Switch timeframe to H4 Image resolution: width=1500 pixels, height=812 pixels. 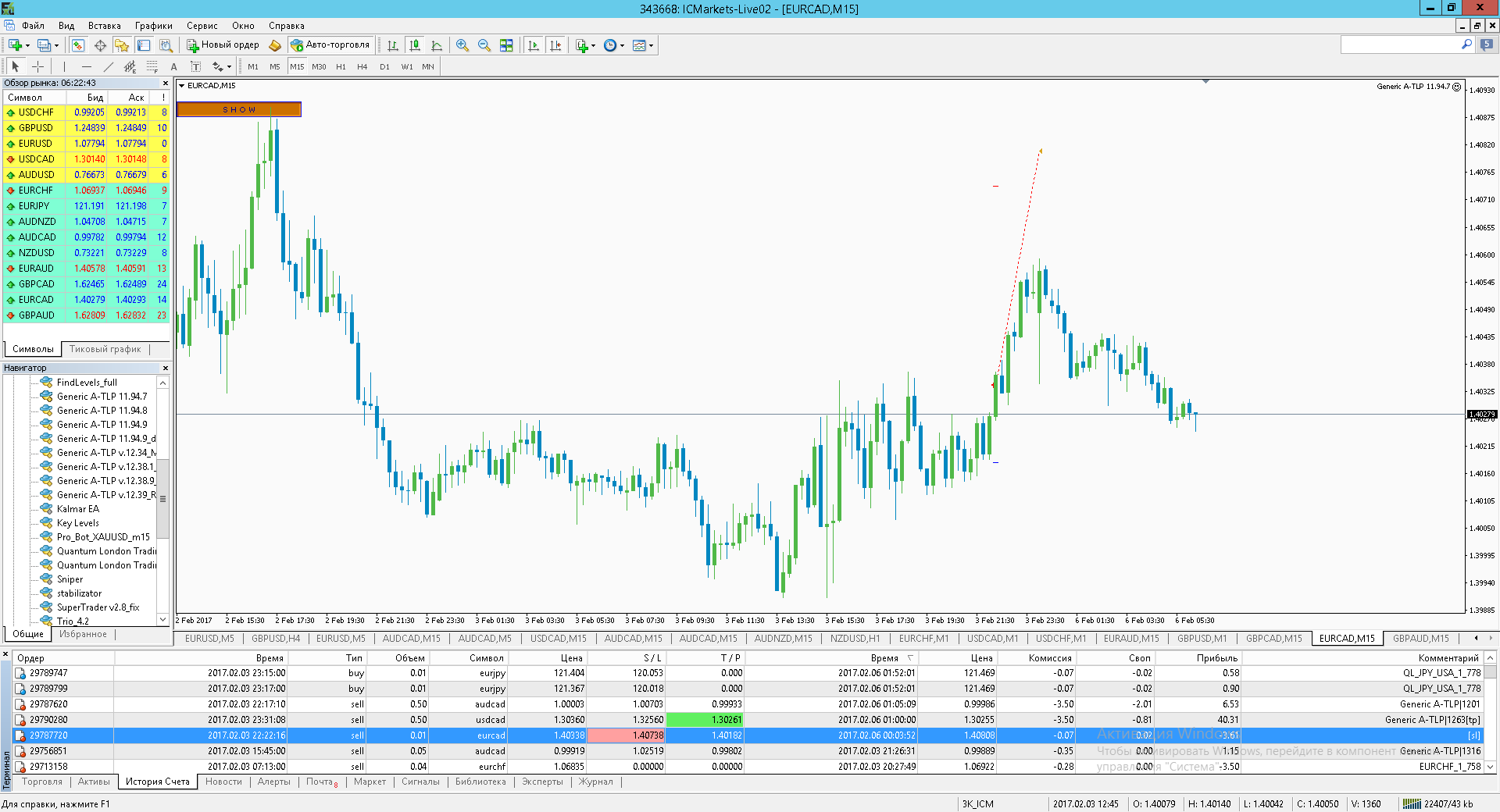[x=362, y=66]
